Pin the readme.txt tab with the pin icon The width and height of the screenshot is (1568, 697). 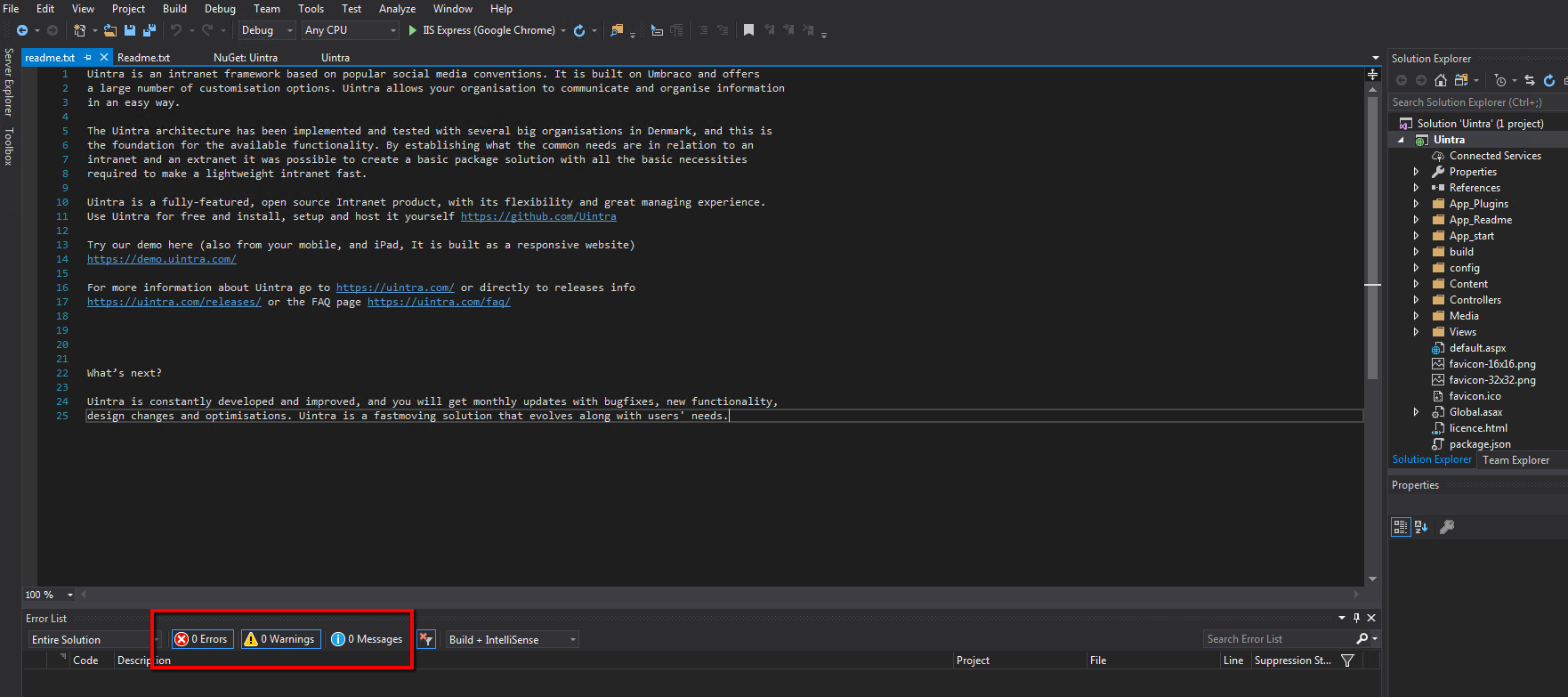tap(88, 57)
